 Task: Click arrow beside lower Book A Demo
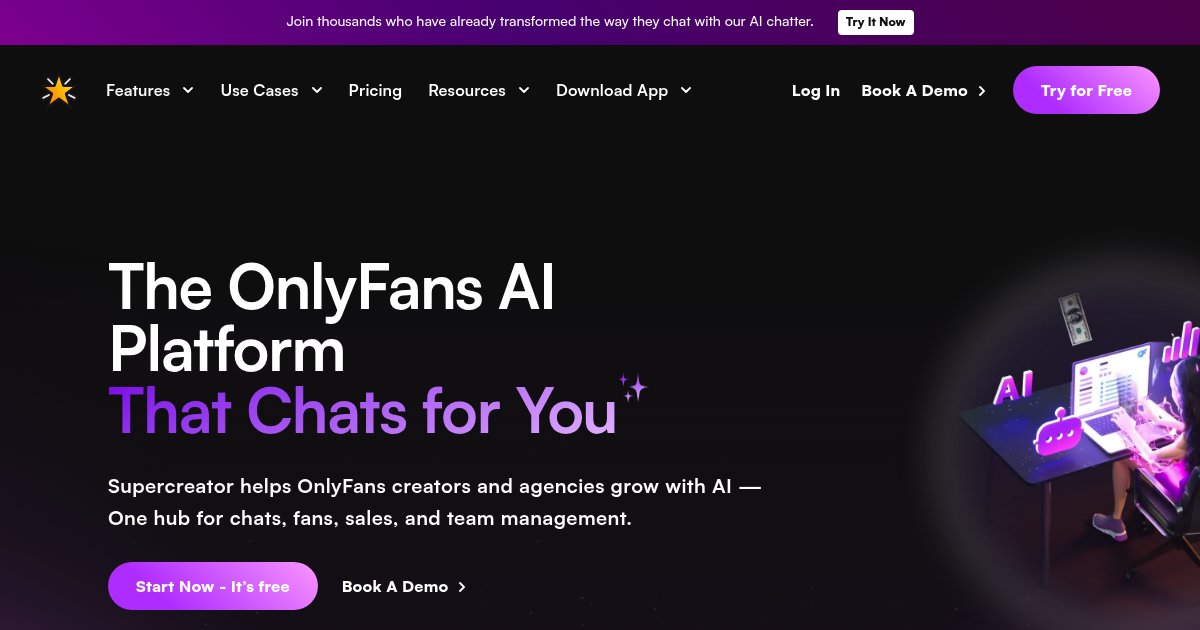click(x=462, y=587)
